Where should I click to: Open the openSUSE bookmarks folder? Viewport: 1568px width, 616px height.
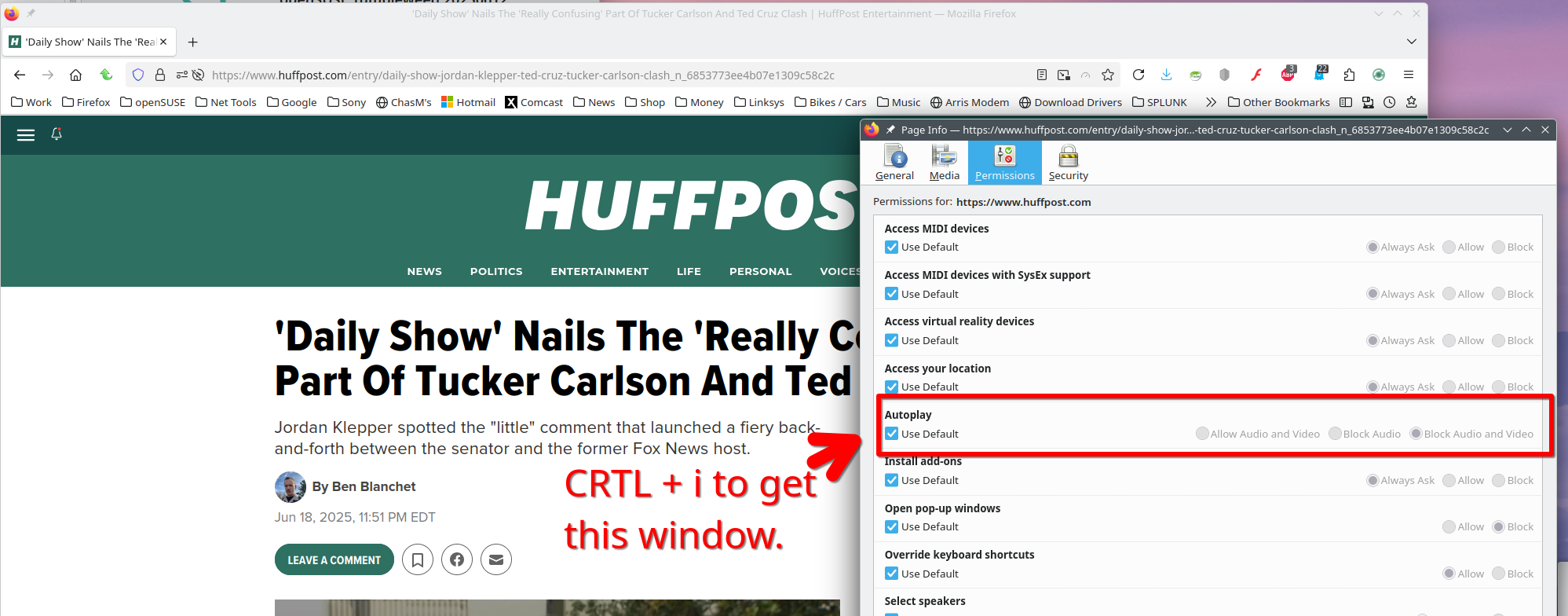pyautogui.click(x=153, y=102)
